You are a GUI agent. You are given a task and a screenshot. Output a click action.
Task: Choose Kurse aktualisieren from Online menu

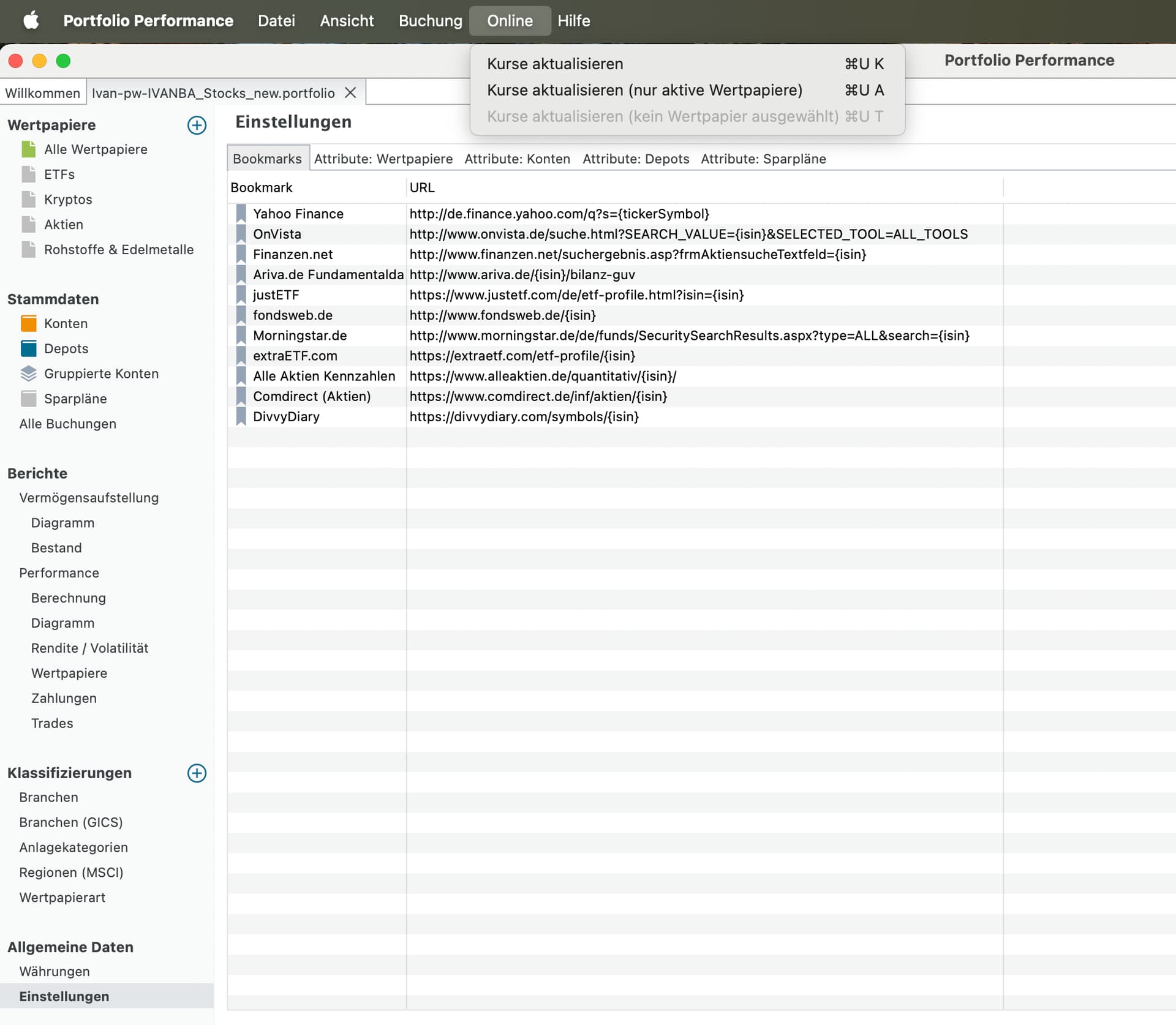pyautogui.click(x=687, y=64)
